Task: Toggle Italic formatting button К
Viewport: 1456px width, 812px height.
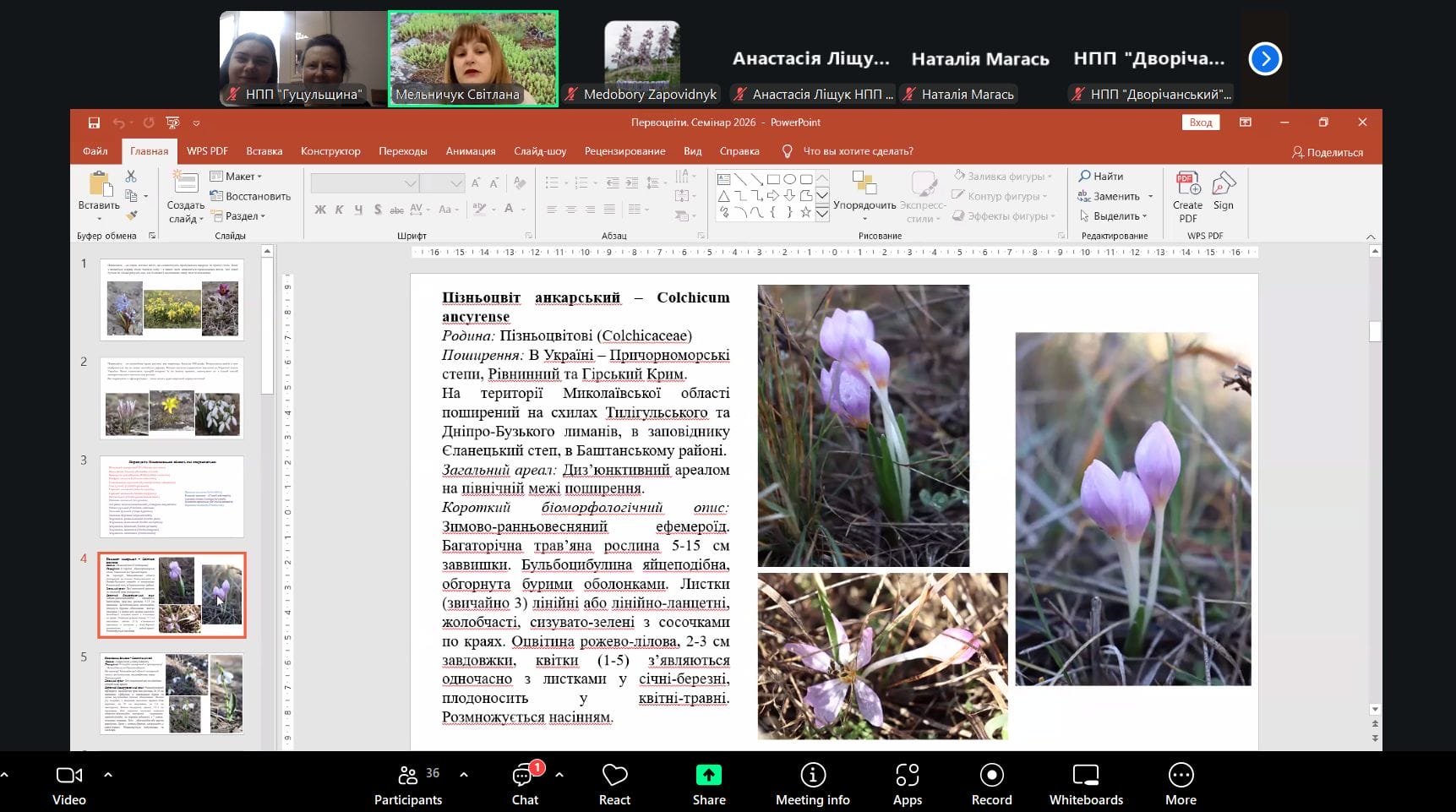Action: [x=339, y=210]
